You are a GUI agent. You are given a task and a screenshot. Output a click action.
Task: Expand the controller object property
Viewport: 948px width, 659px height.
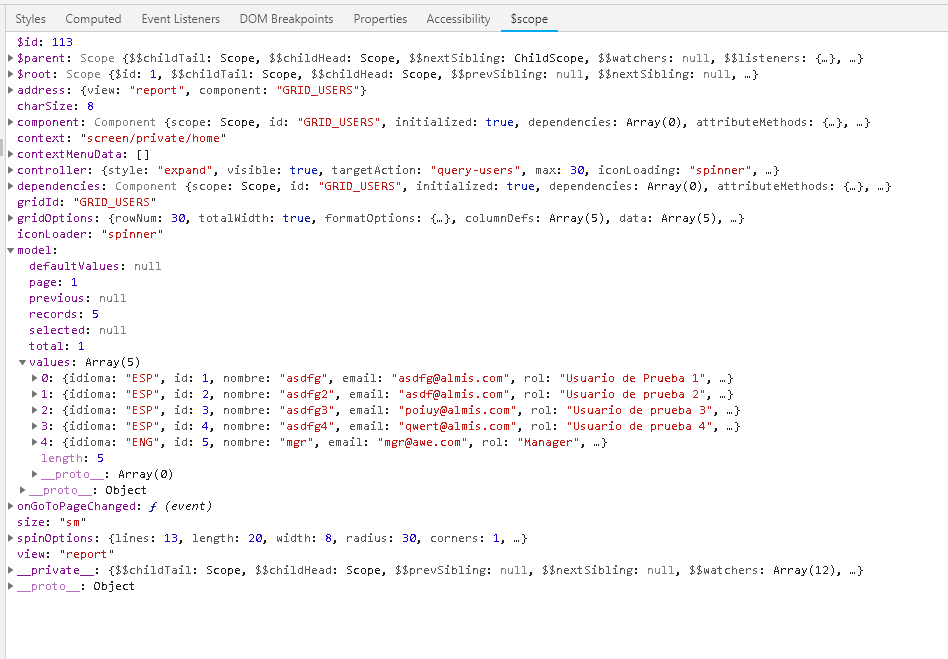[x=11, y=171]
